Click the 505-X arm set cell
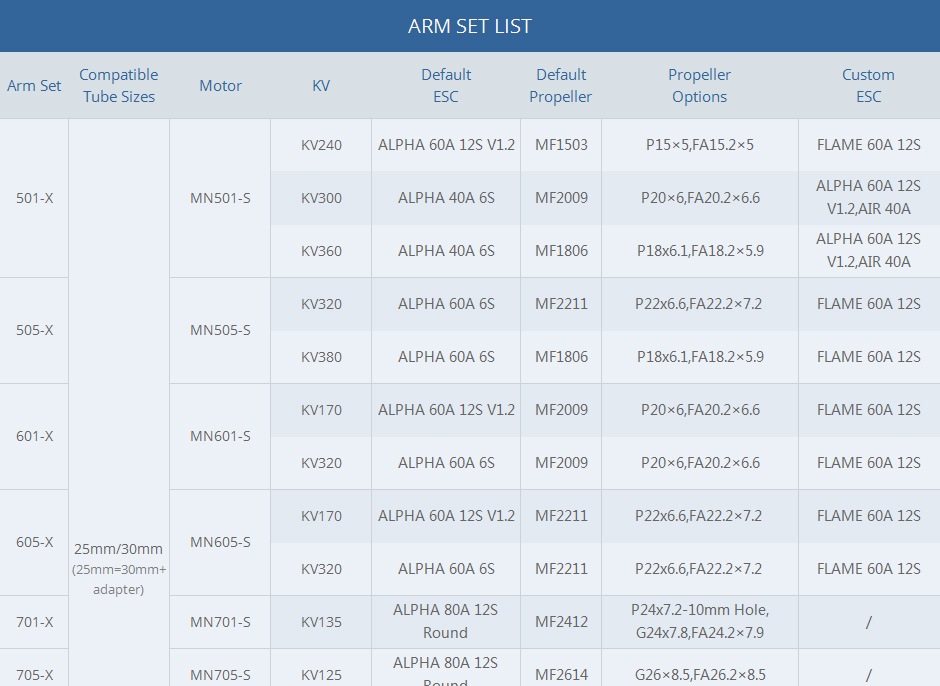 tap(34, 331)
